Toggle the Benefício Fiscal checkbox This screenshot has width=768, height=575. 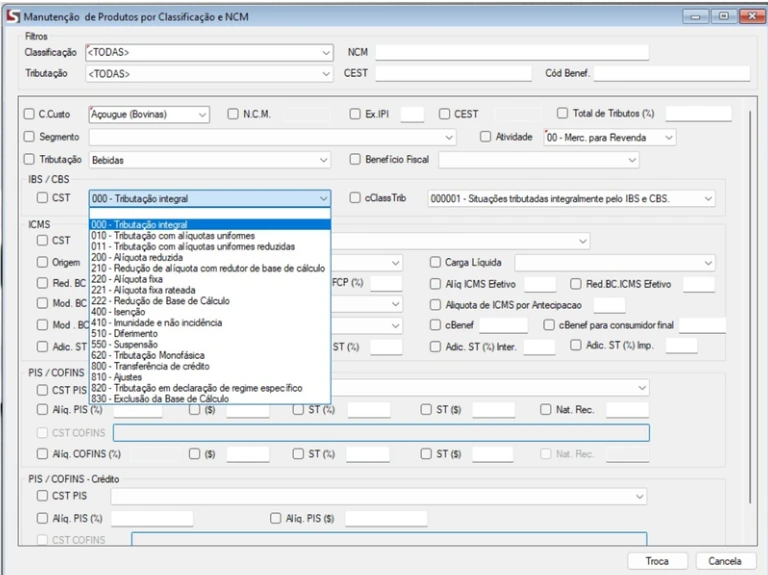pos(355,160)
